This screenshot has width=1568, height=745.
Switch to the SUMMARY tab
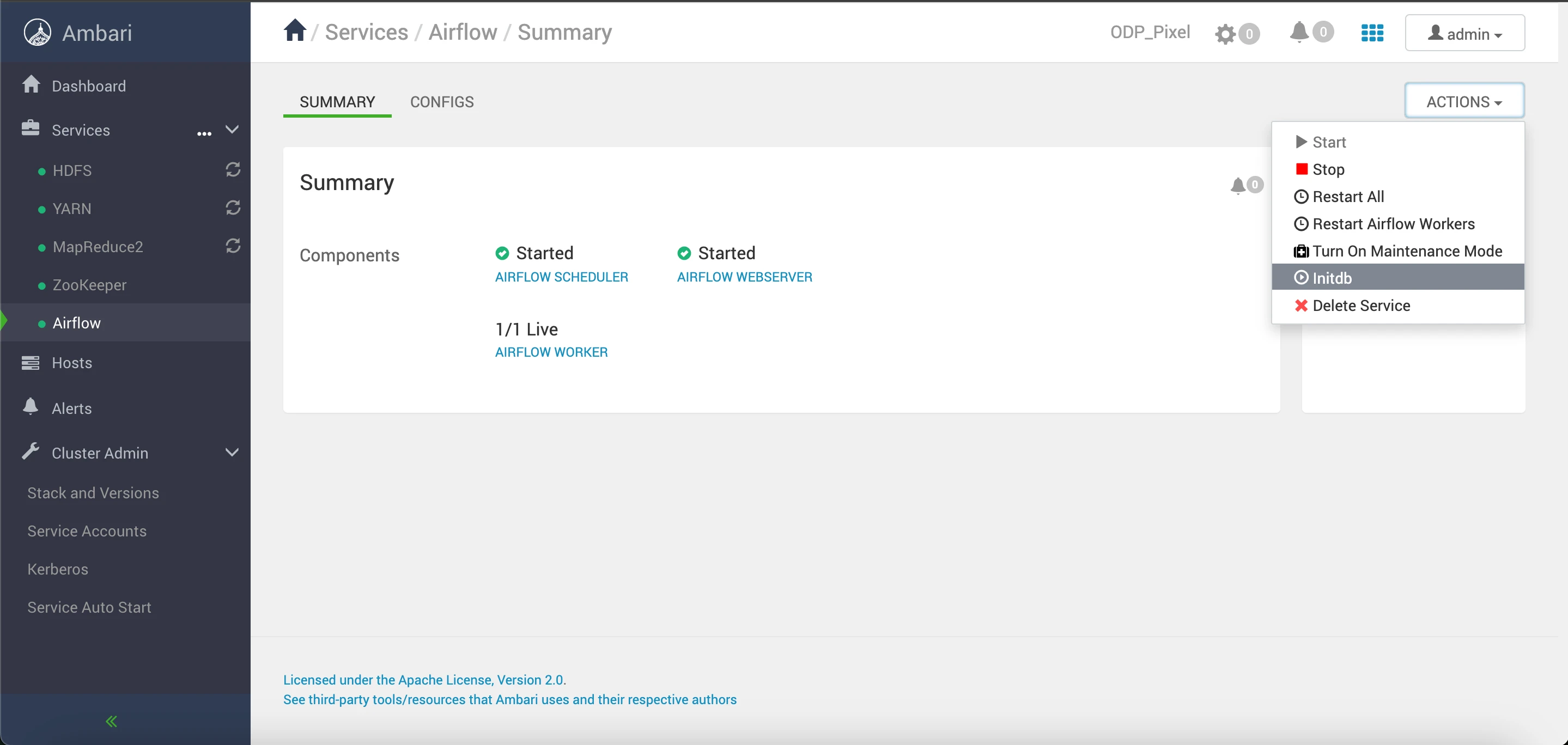click(337, 102)
